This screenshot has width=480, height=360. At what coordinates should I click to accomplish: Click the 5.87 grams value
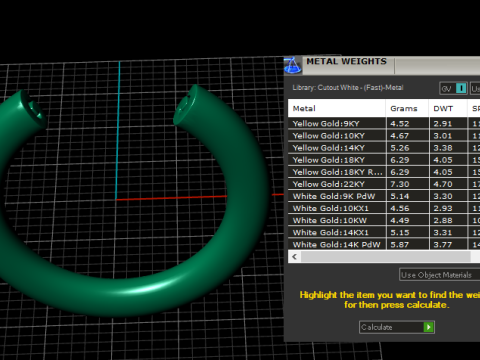(400, 245)
